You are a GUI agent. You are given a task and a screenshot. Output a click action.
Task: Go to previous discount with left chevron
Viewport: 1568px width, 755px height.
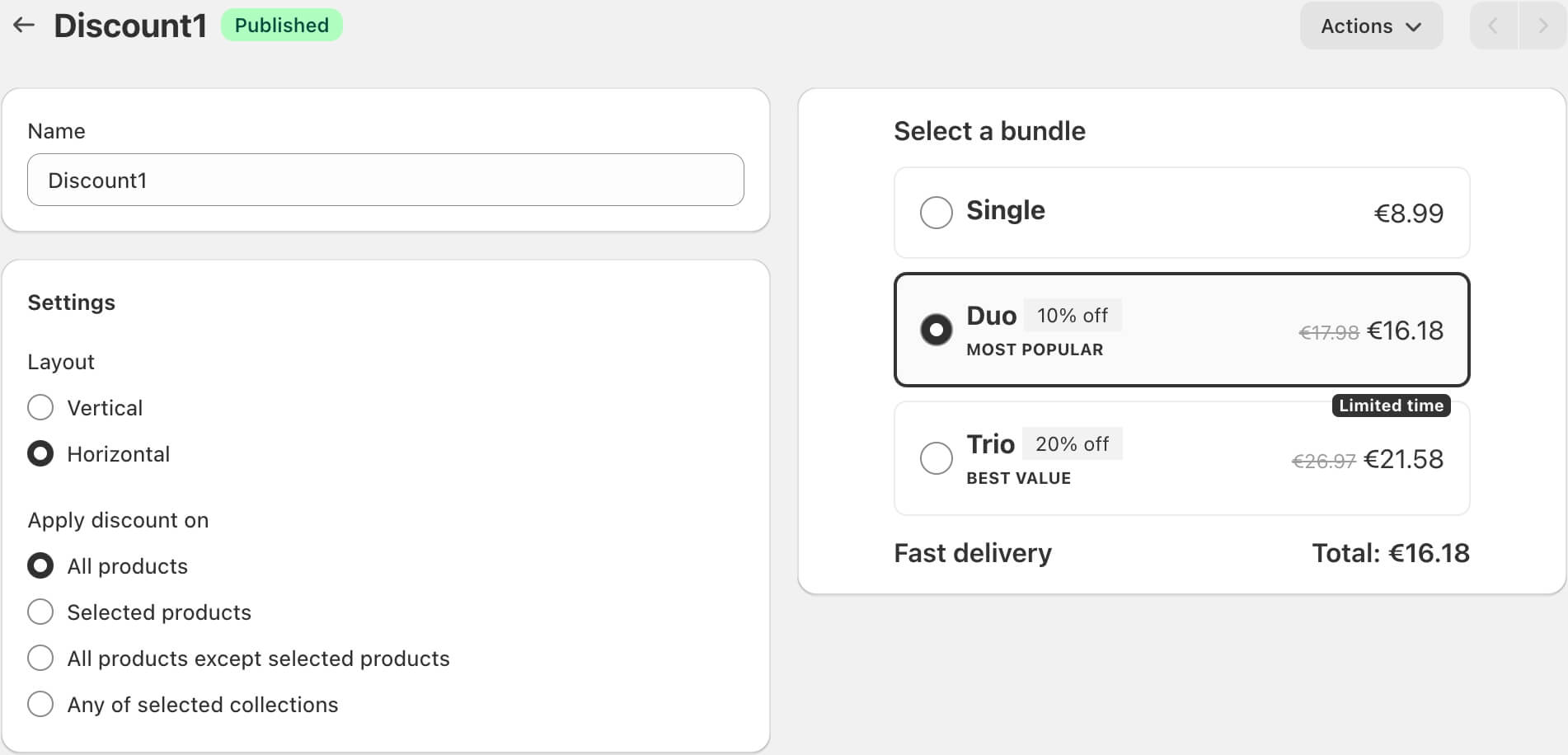click(1493, 26)
